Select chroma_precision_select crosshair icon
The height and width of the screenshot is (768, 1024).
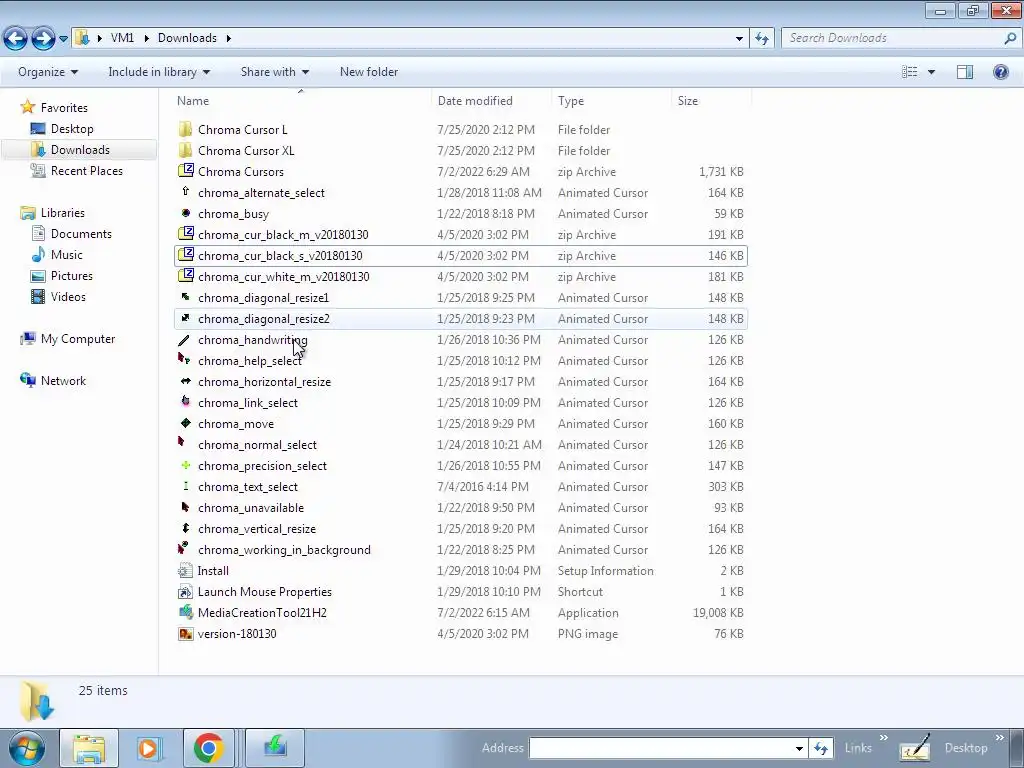[185, 465]
